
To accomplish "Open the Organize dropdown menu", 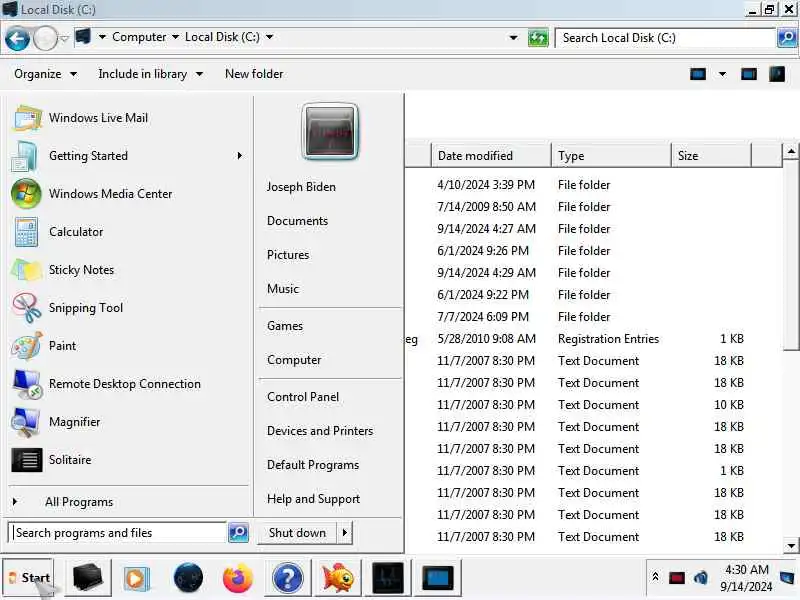I will [x=45, y=74].
